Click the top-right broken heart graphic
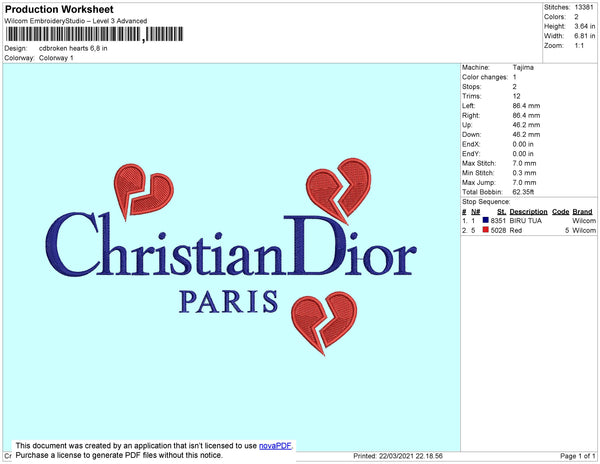 [x=339, y=190]
